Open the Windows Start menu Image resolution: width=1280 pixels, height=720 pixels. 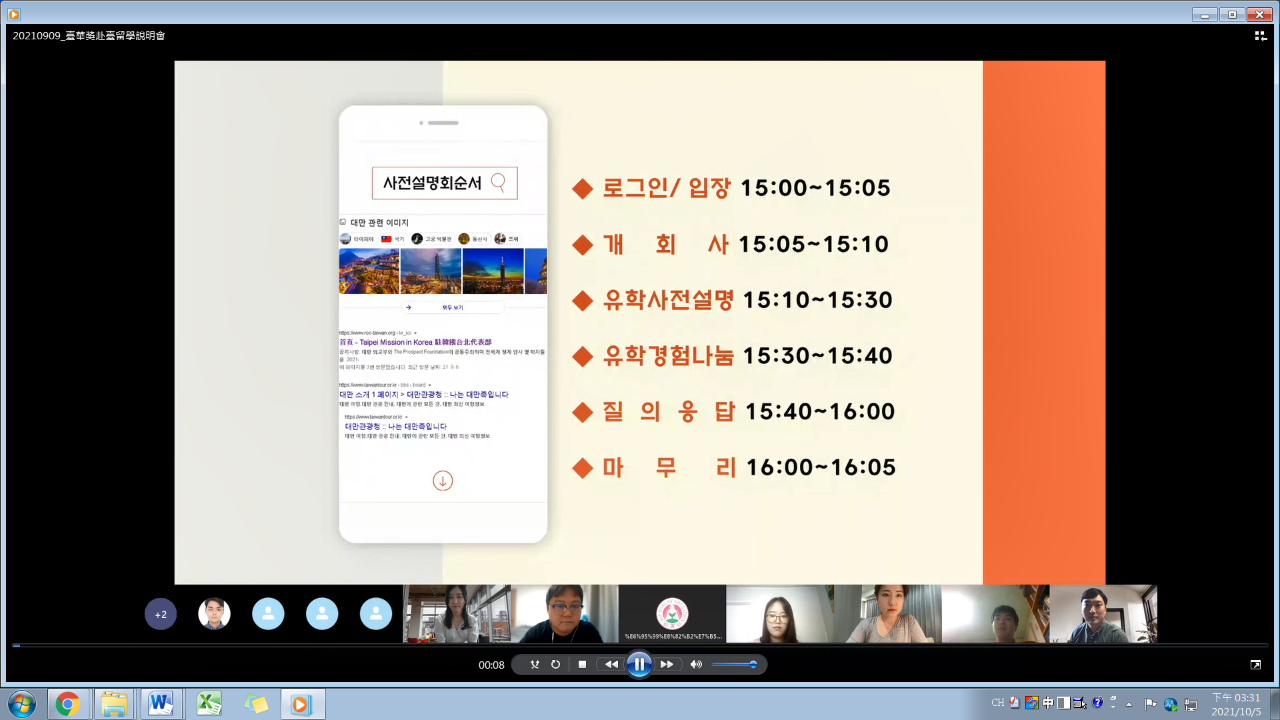tap(21, 704)
